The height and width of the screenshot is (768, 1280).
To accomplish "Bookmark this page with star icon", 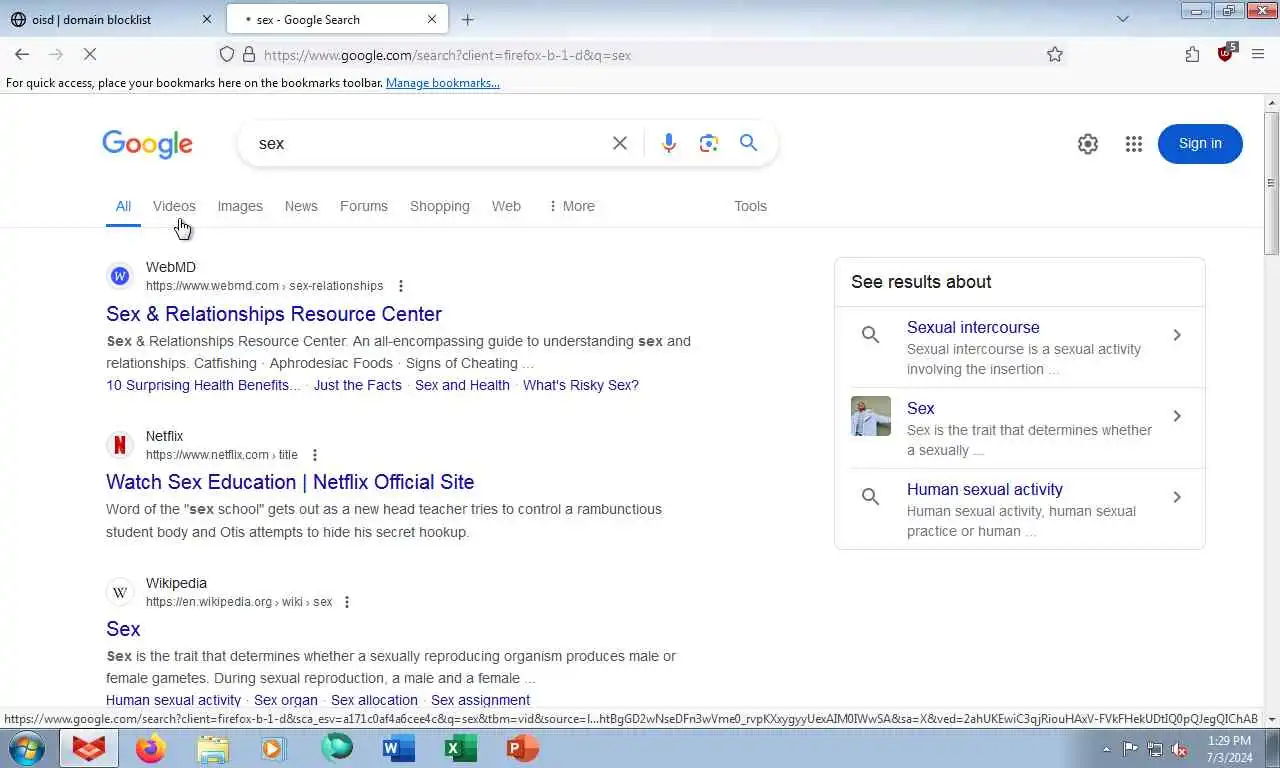I will click(1055, 55).
